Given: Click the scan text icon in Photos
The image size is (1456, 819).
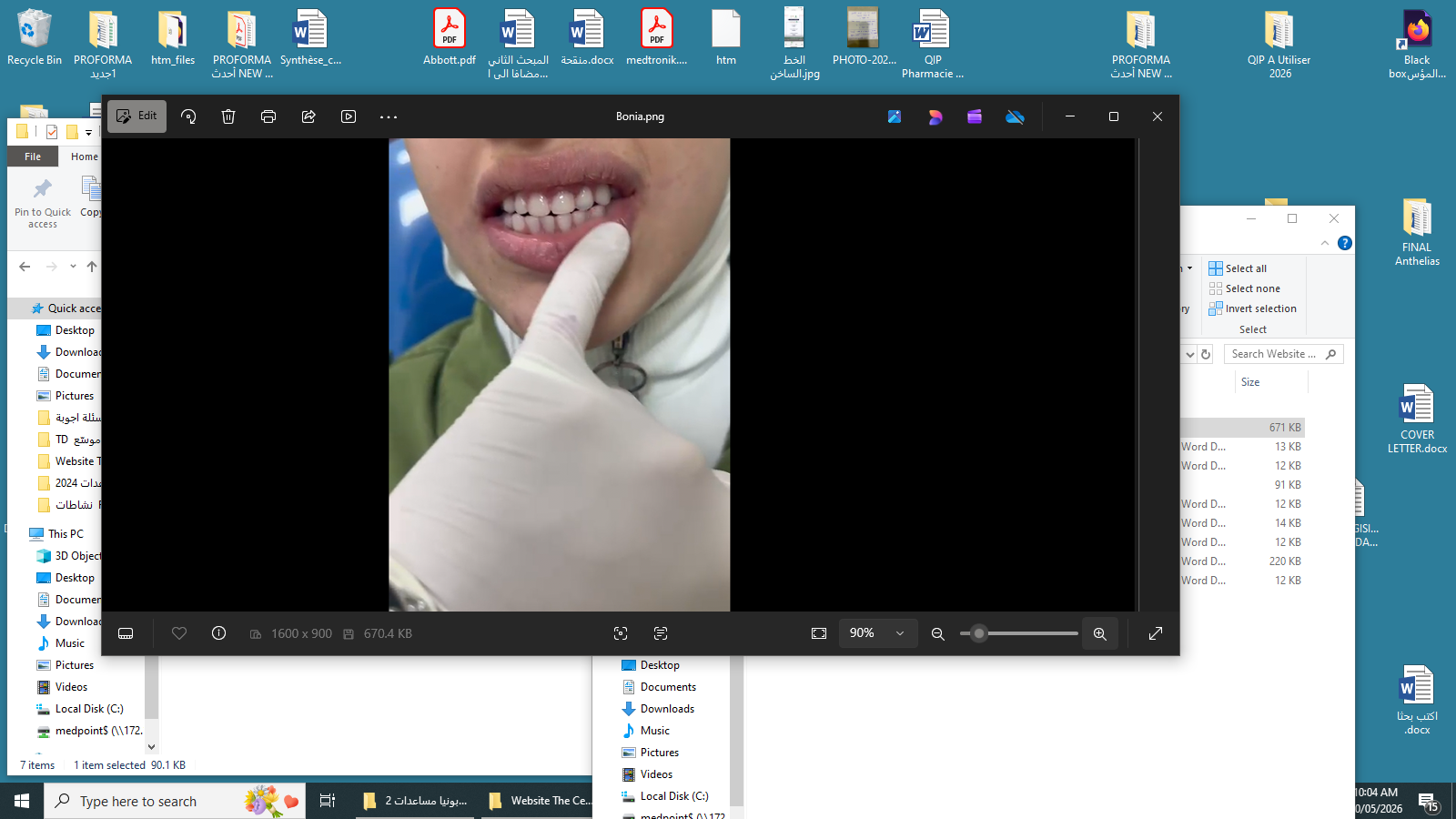Looking at the screenshot, I should point(661,633).
